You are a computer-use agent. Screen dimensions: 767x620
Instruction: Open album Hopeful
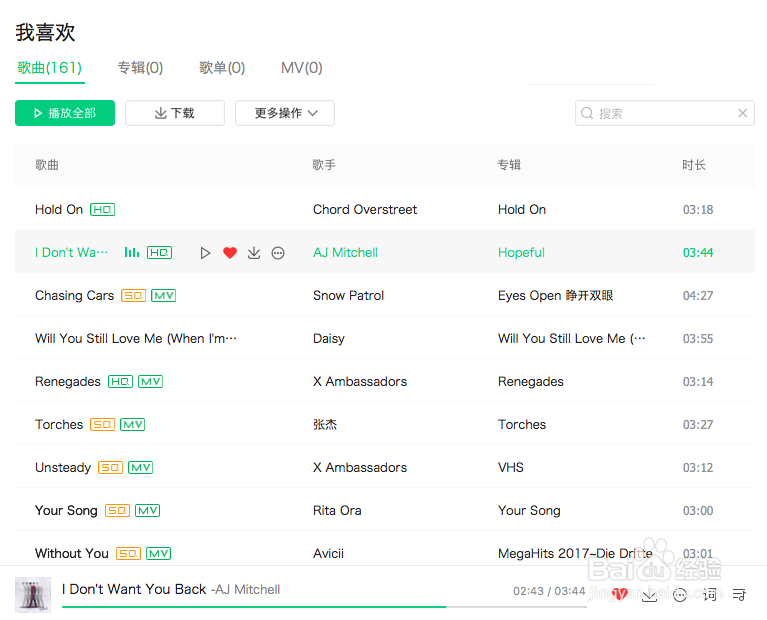tap(521, 253)
